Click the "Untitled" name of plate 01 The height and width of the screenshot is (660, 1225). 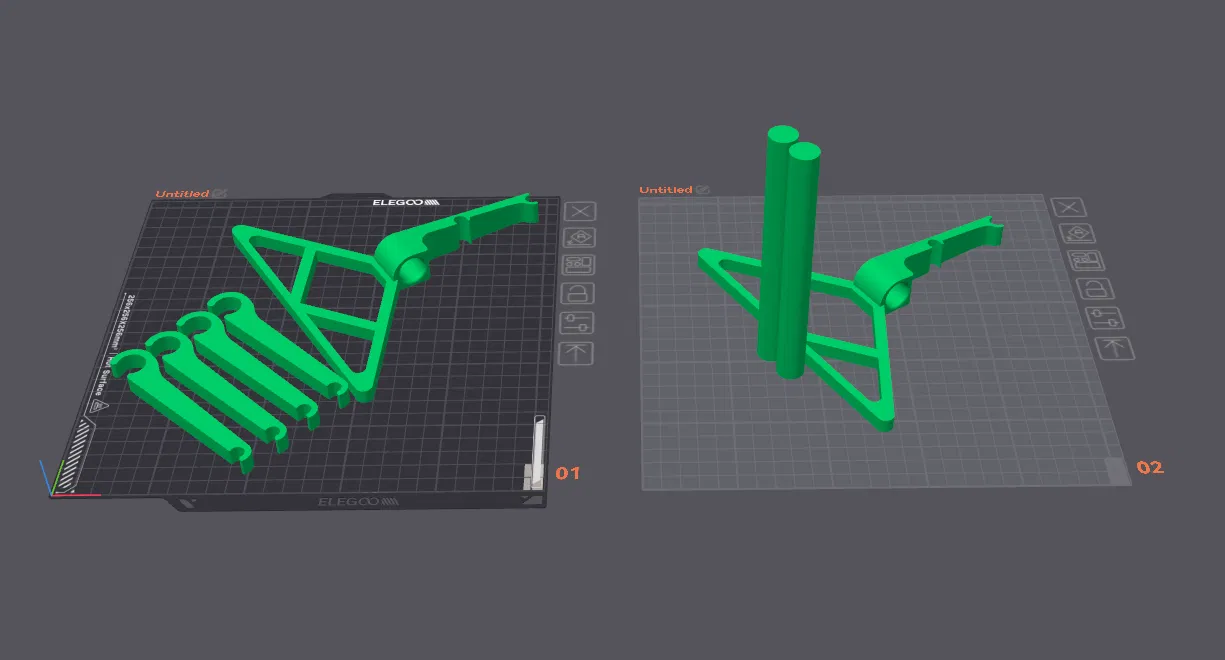[x=182, y=194]
